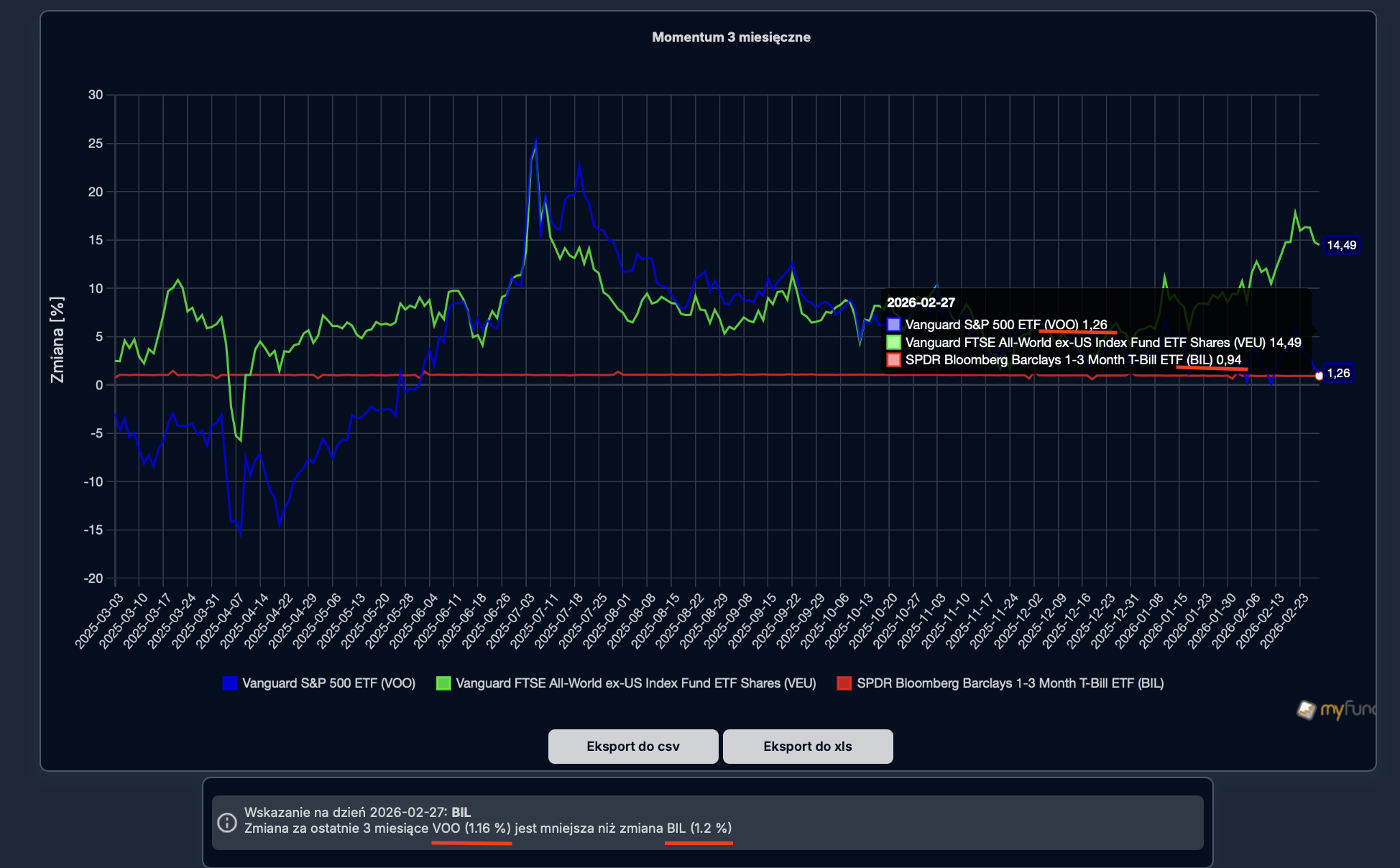Viewport: 1400px width, 868px height.
Task: Click the 2026-02-27 date in the tooltip
Action: point(921,303)
